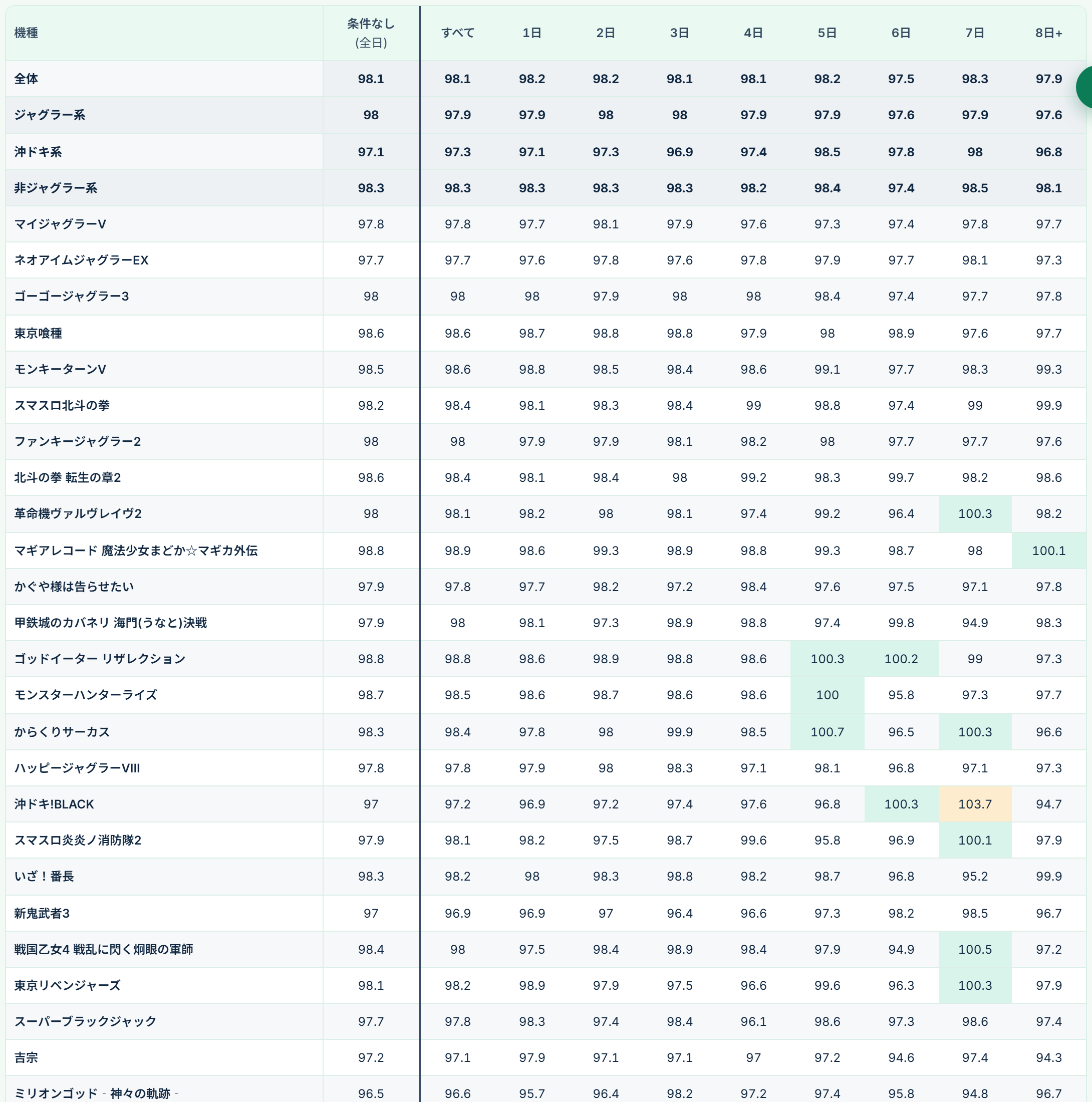
Task: Select the 100.5 cell in 戦国乙女4 row
Action: (975, 949)
